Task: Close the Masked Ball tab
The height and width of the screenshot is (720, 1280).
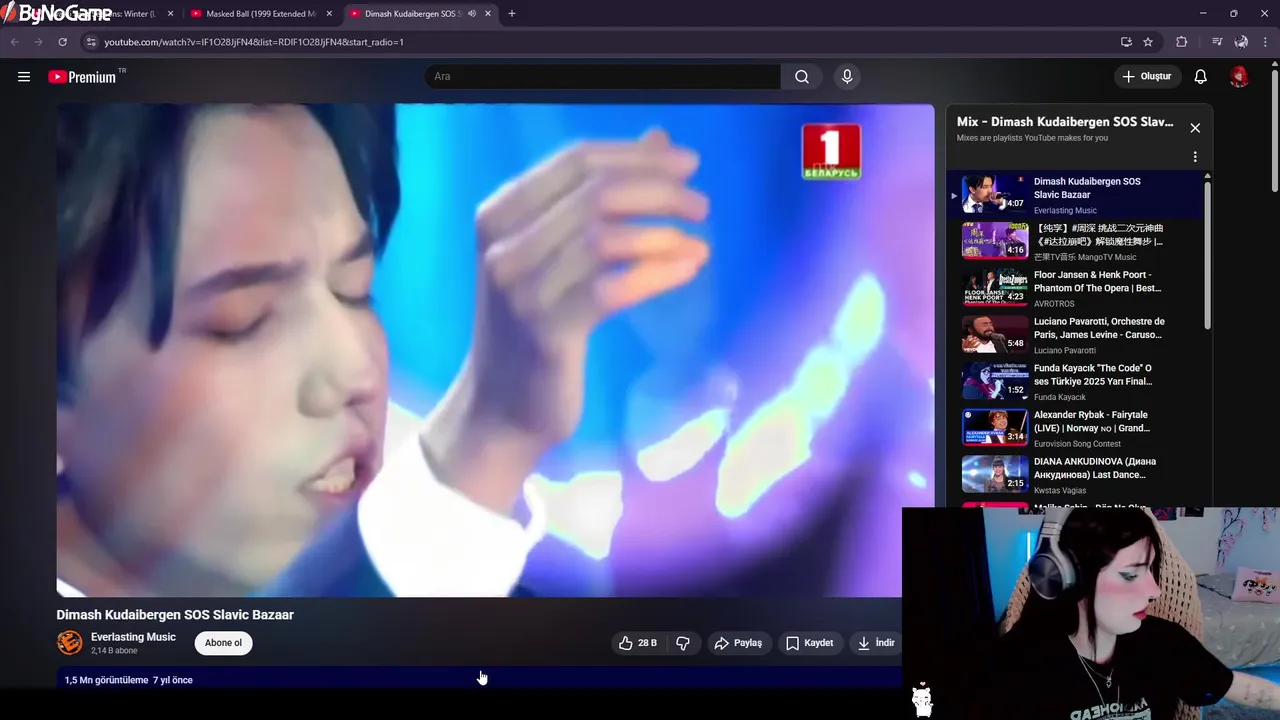Action: click(x=329, y=14)
